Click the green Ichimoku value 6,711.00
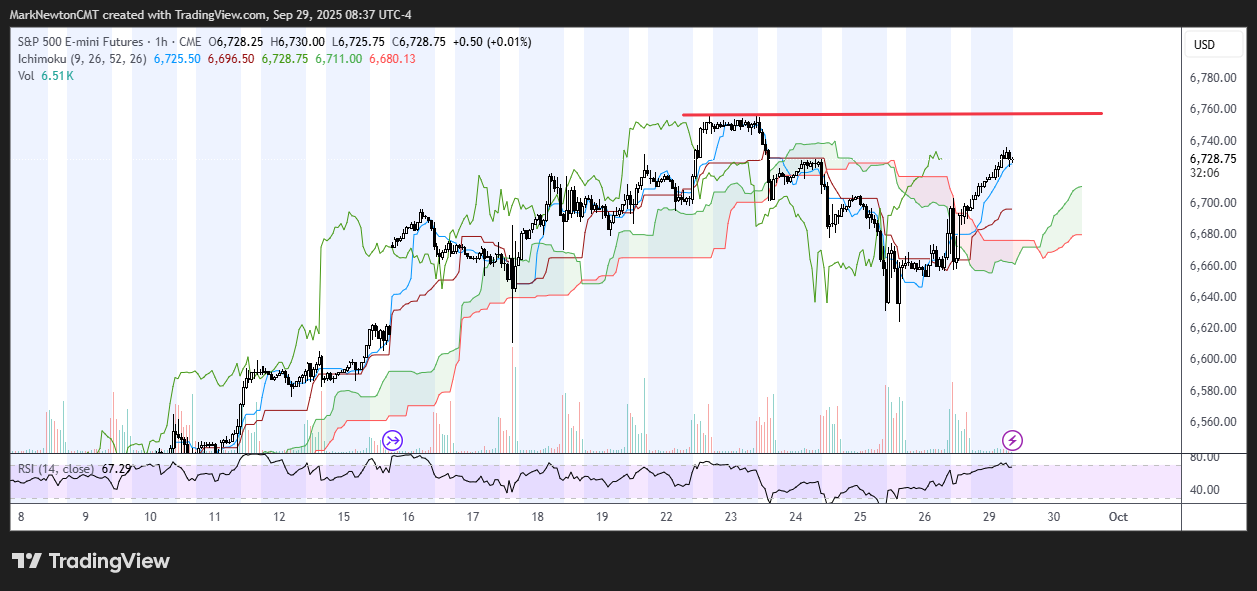This screenshot has height=591, width=1257. tap(339, 59)
